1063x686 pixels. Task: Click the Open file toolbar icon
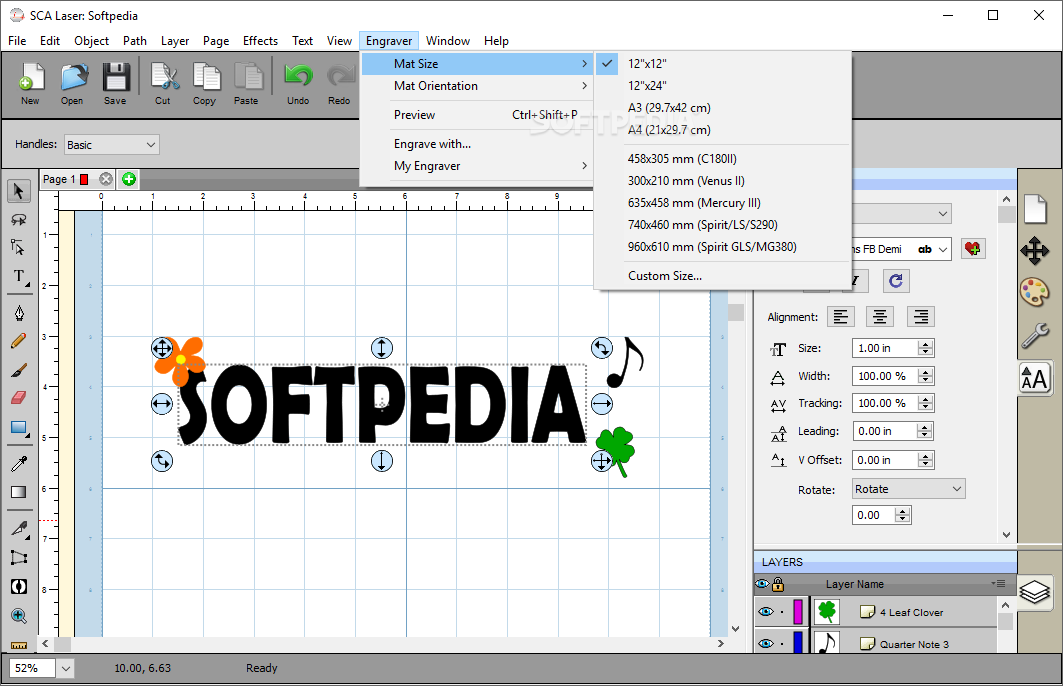(x=73, y=83)
